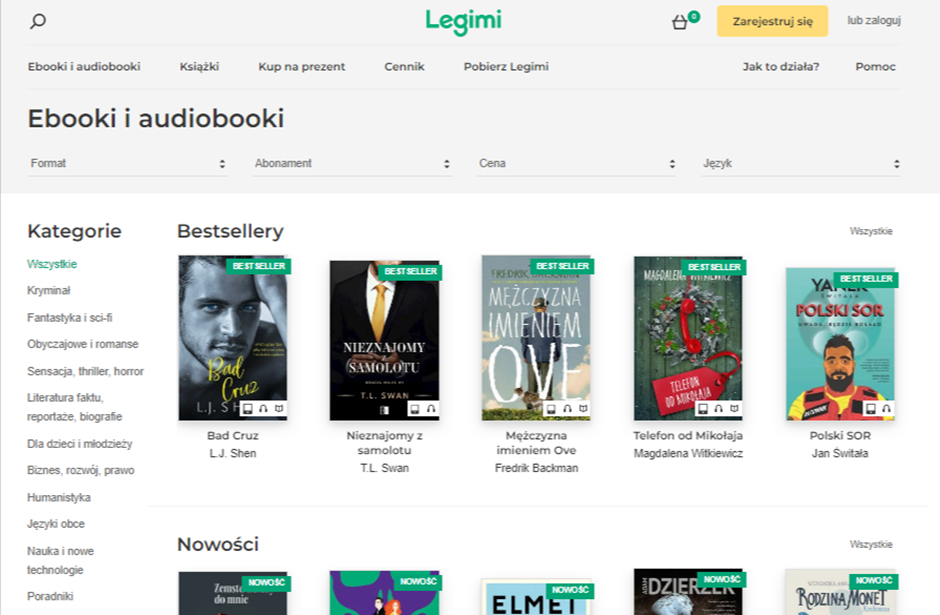
Task: Click the Zarejestruj się button
Action: click(x=772, y=21)
